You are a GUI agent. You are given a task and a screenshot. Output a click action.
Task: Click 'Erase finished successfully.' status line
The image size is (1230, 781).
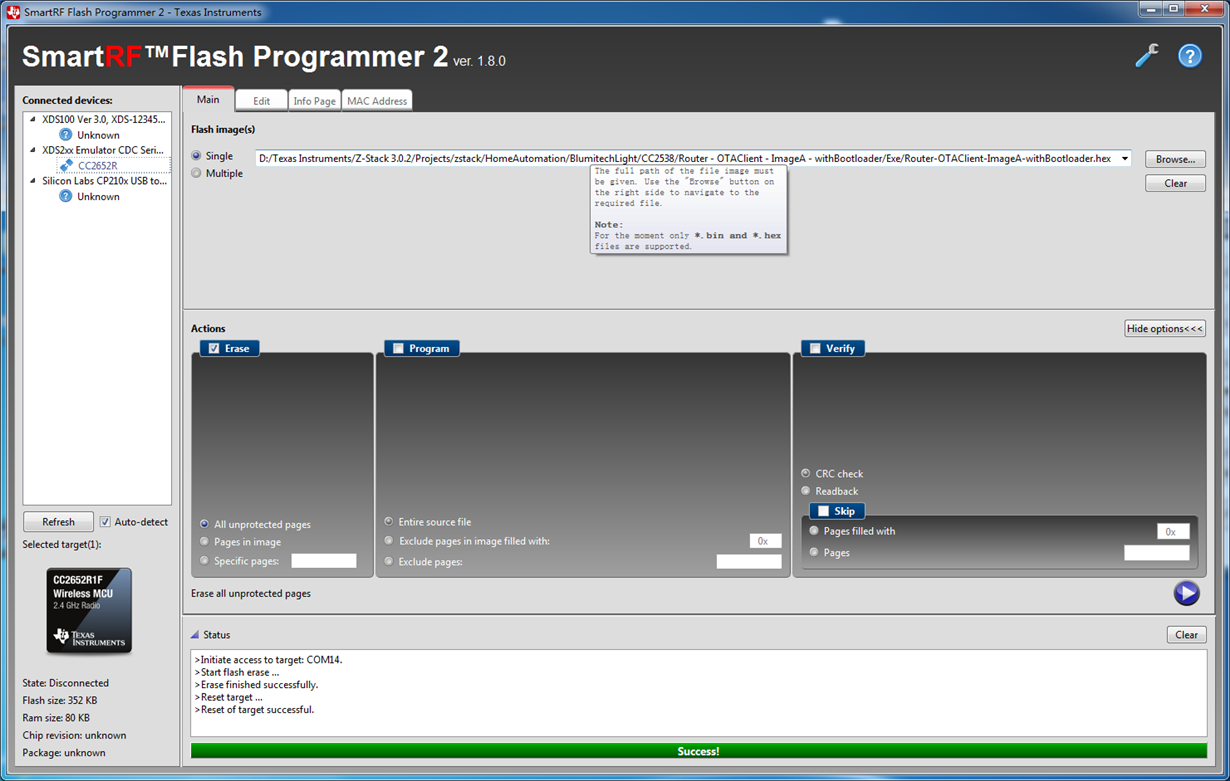[256, 685]
